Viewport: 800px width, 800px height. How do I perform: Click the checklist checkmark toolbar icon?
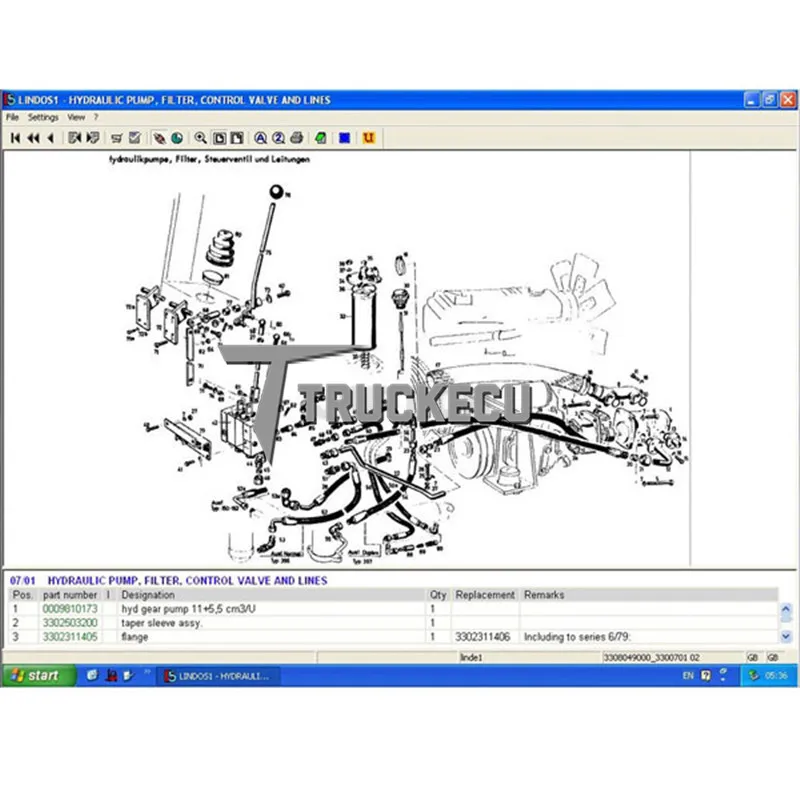click(x=135, y=138)
